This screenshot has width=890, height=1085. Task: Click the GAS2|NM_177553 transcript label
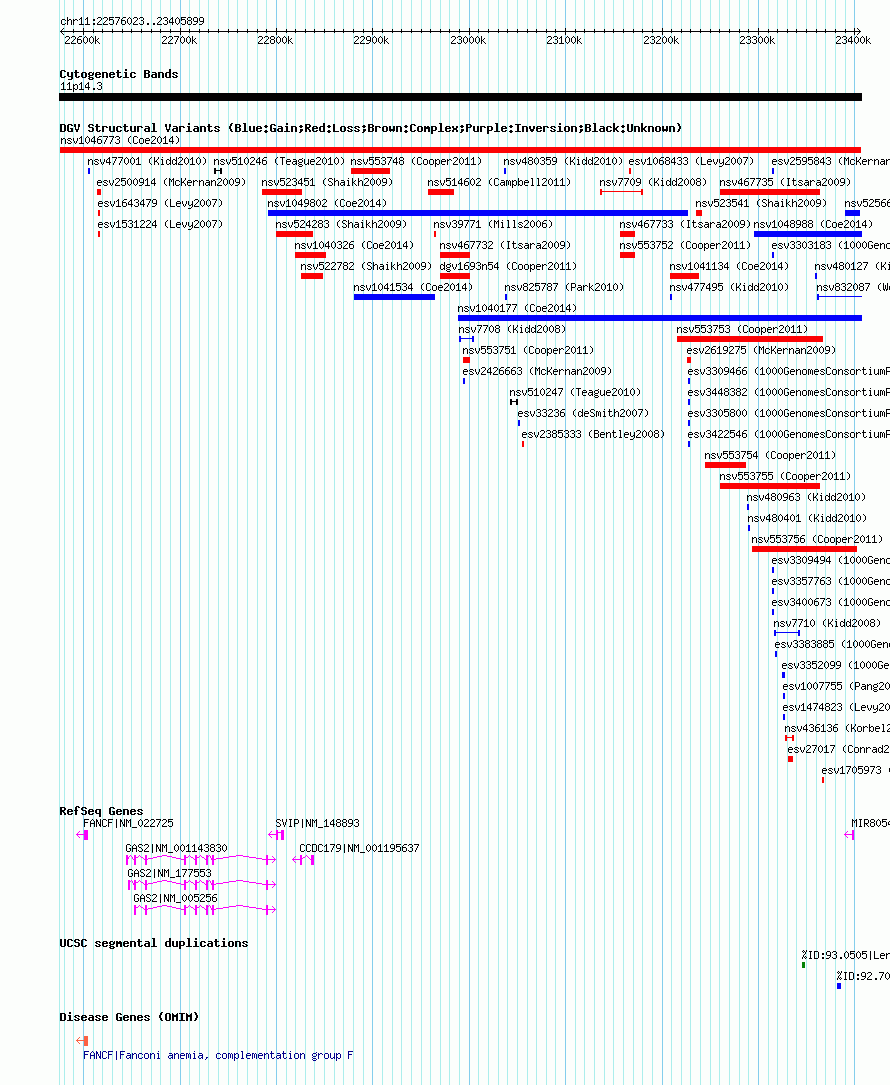point(169,873)
